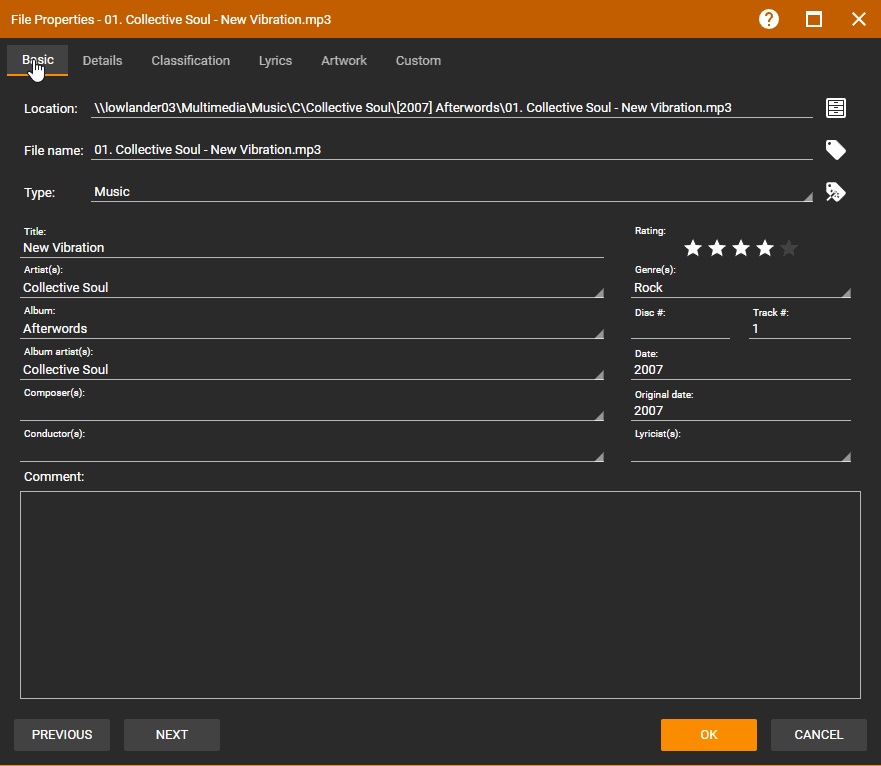Open the Album dropdown list

click(x=598, y=333)
